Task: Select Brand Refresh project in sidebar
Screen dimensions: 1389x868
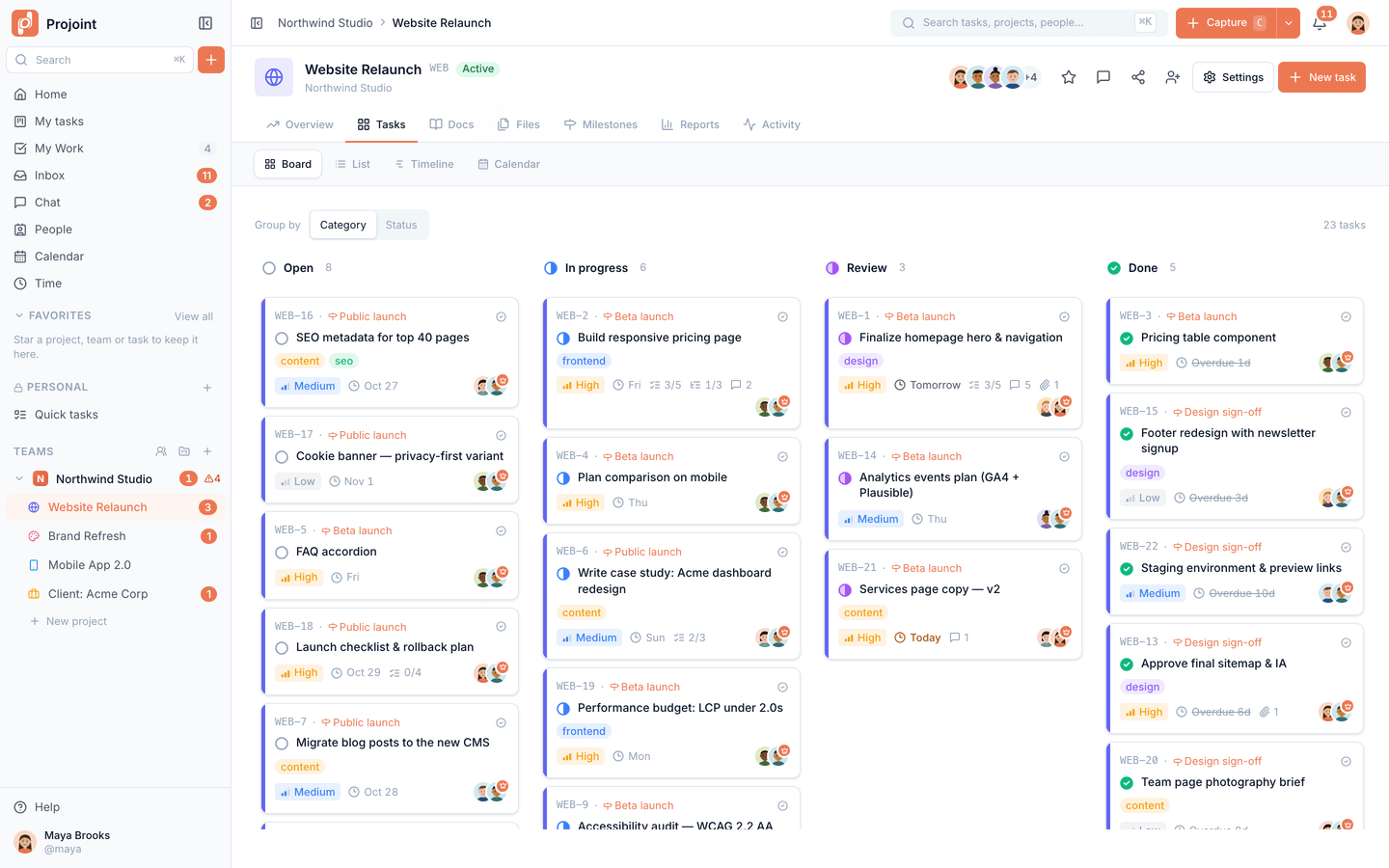Action: [116, 536]
